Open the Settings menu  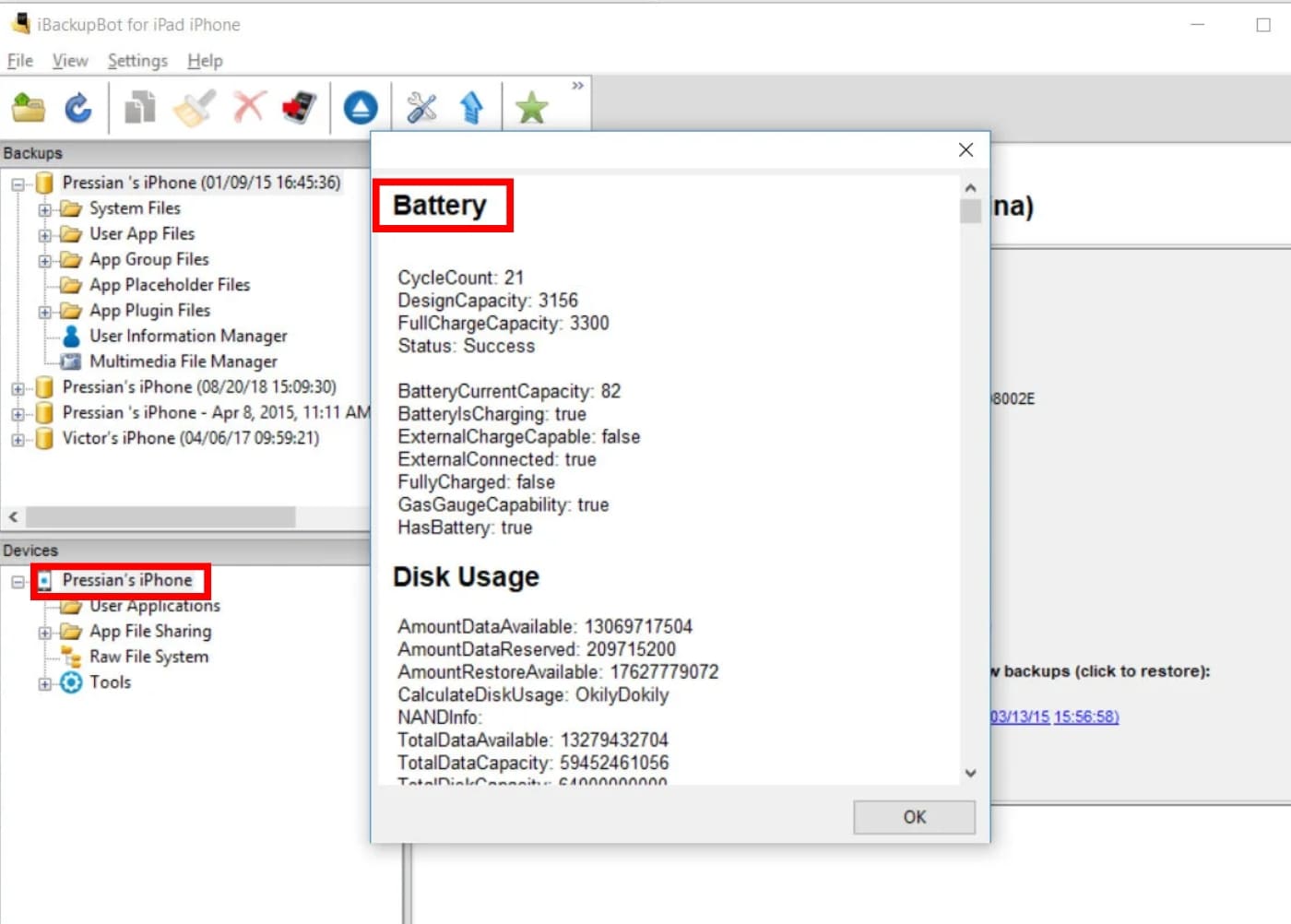tap(137, 61)
